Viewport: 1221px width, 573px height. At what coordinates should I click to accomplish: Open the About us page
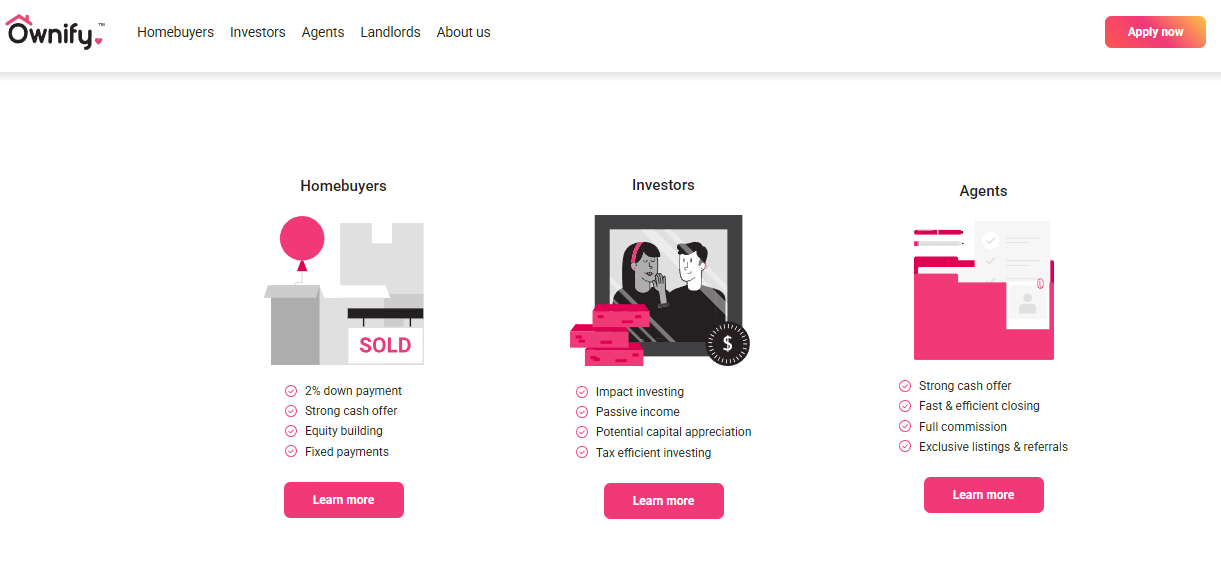(x=463, y=32)
